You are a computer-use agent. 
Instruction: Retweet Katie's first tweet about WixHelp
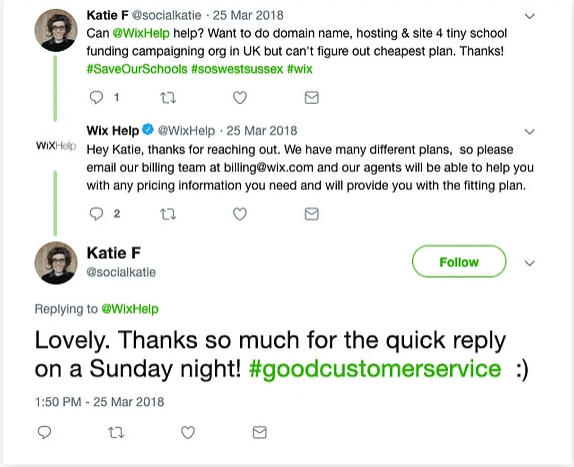168,98
